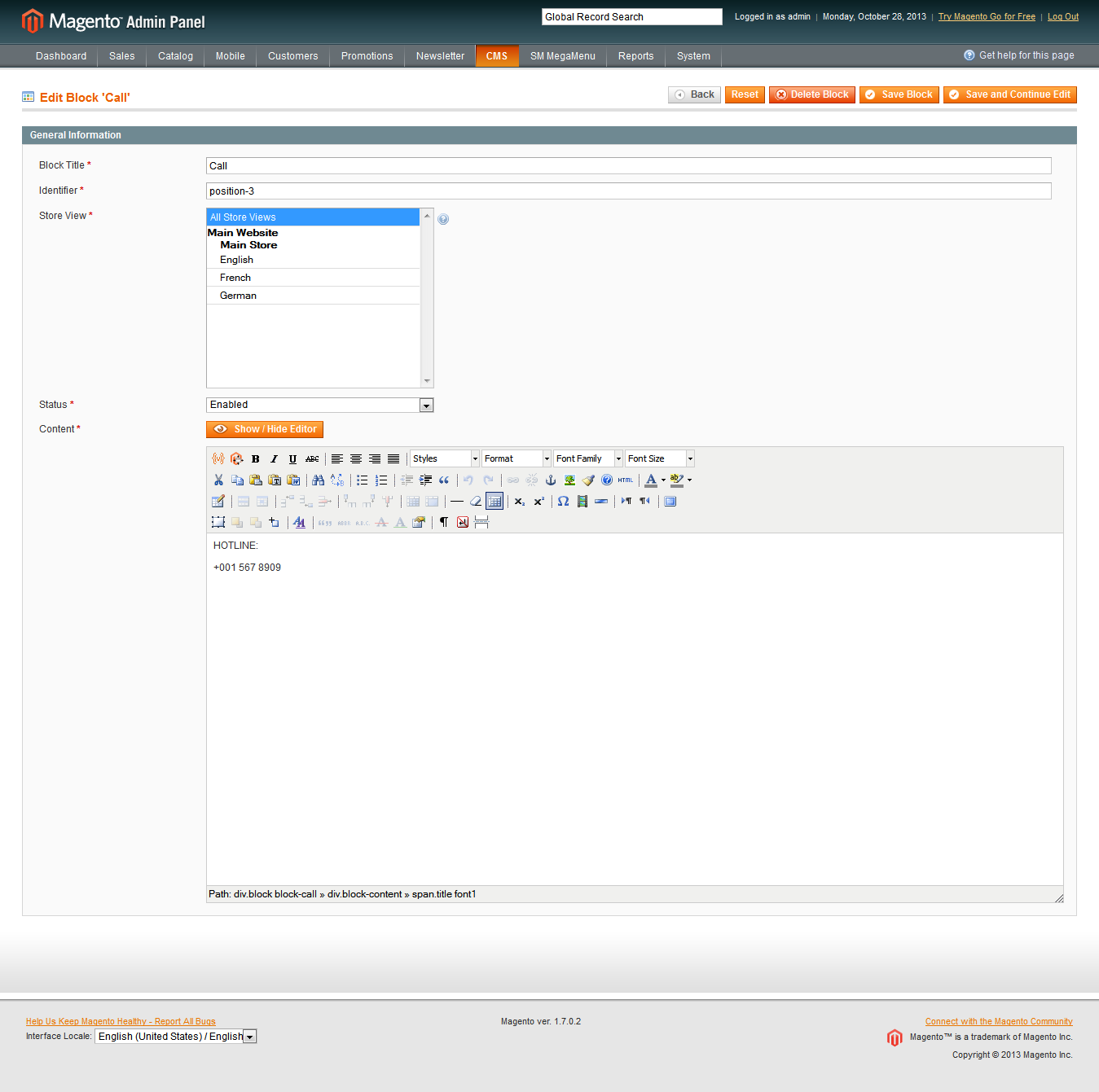1099x1092 pixels.
Task: Justify text fully in editor
Action: click(393, 458)
